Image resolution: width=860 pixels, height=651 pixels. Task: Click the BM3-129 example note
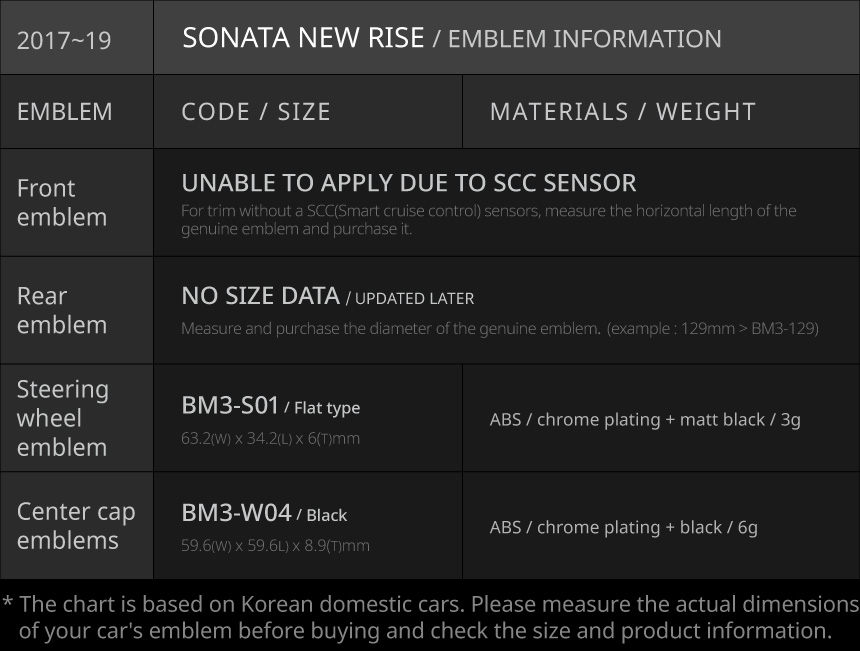click(x=713, y=329)
